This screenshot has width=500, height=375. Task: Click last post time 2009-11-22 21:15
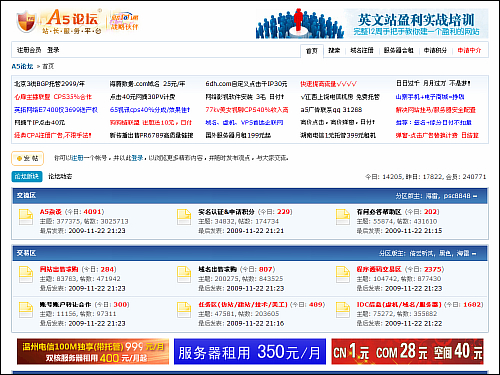(x=413, y=231)
